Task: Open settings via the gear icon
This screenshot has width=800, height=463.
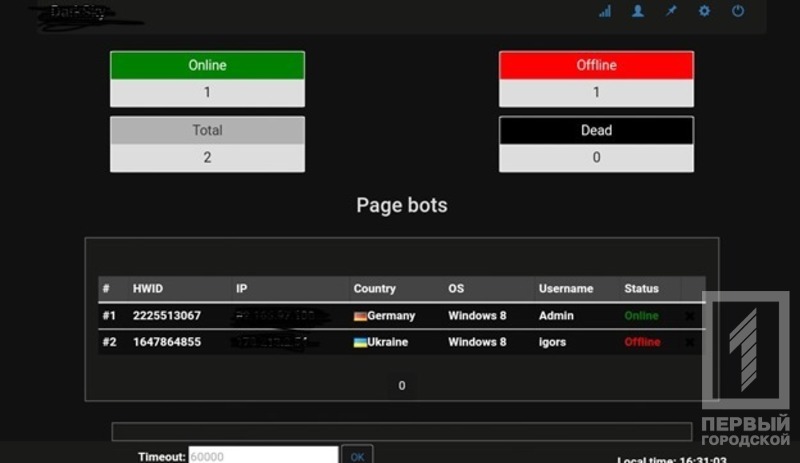Action: click(x=704, y=12)
